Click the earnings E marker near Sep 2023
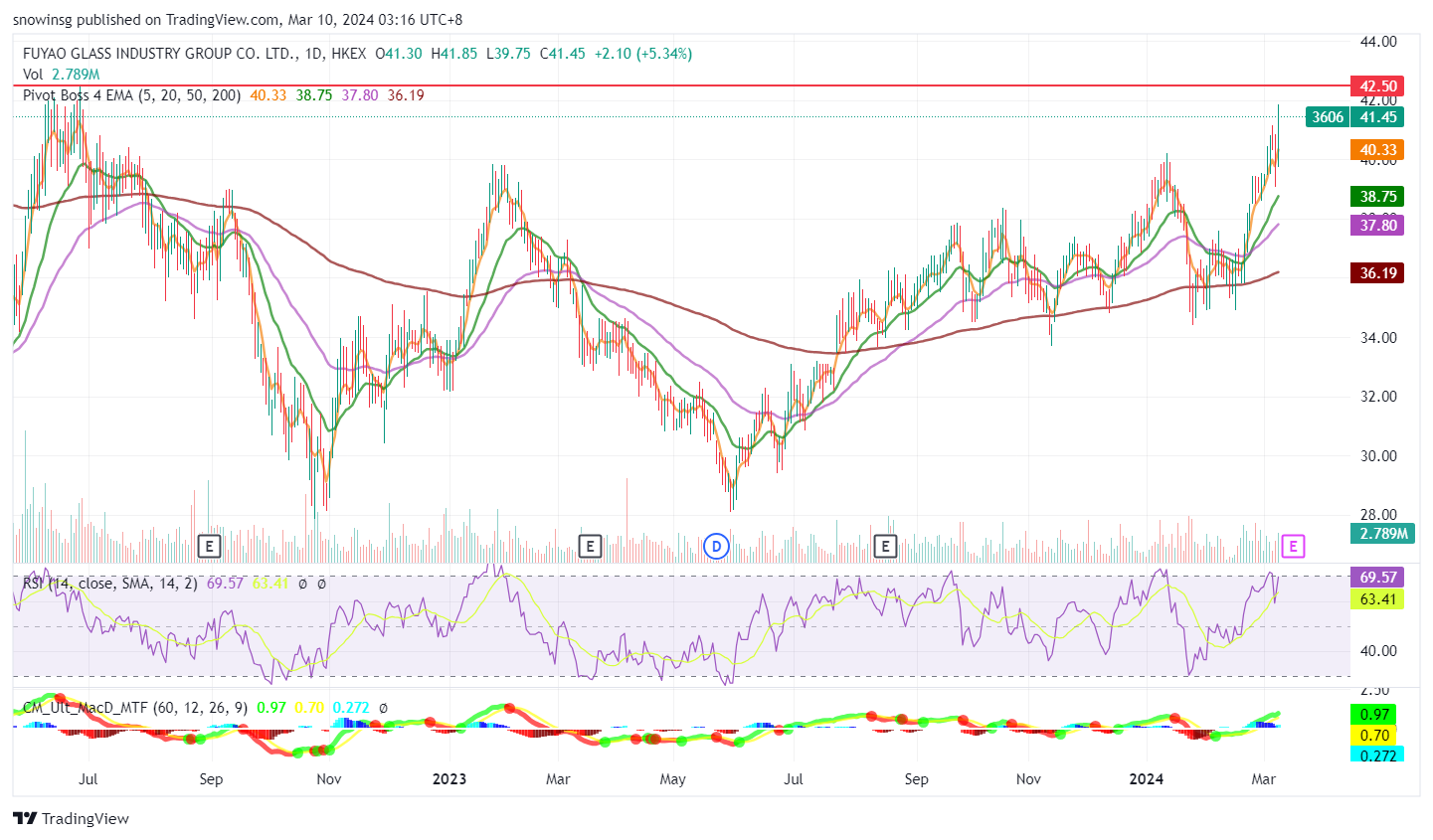 (885, 546)
